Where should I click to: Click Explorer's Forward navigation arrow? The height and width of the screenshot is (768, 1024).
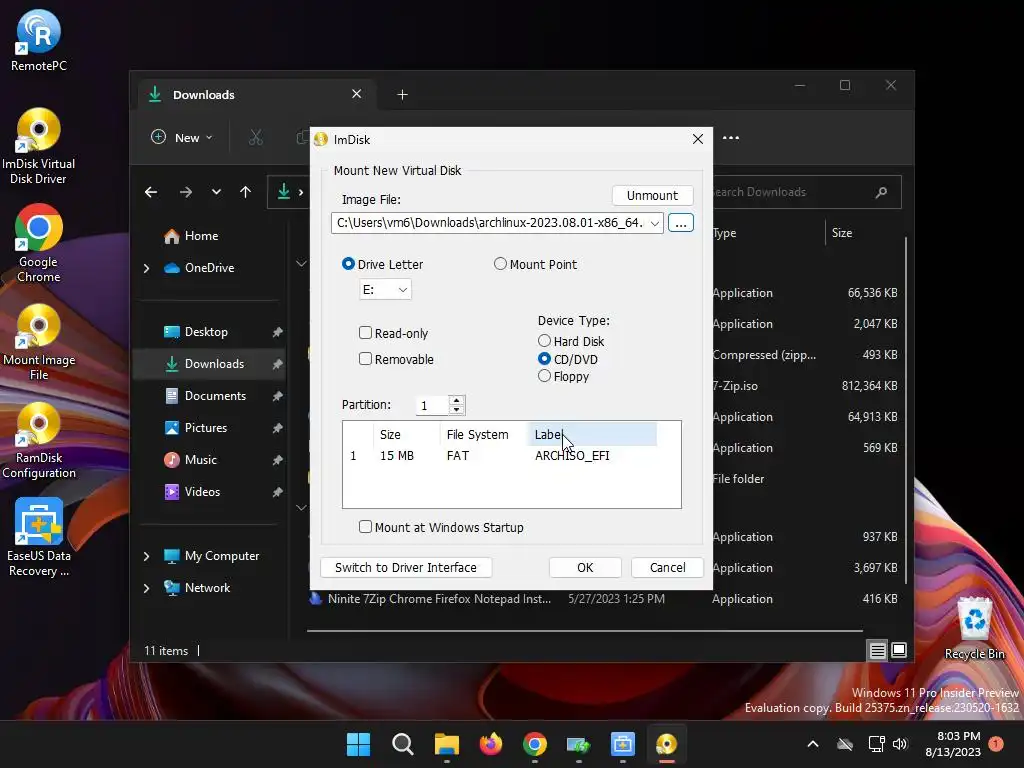click(x=186, y=192)
